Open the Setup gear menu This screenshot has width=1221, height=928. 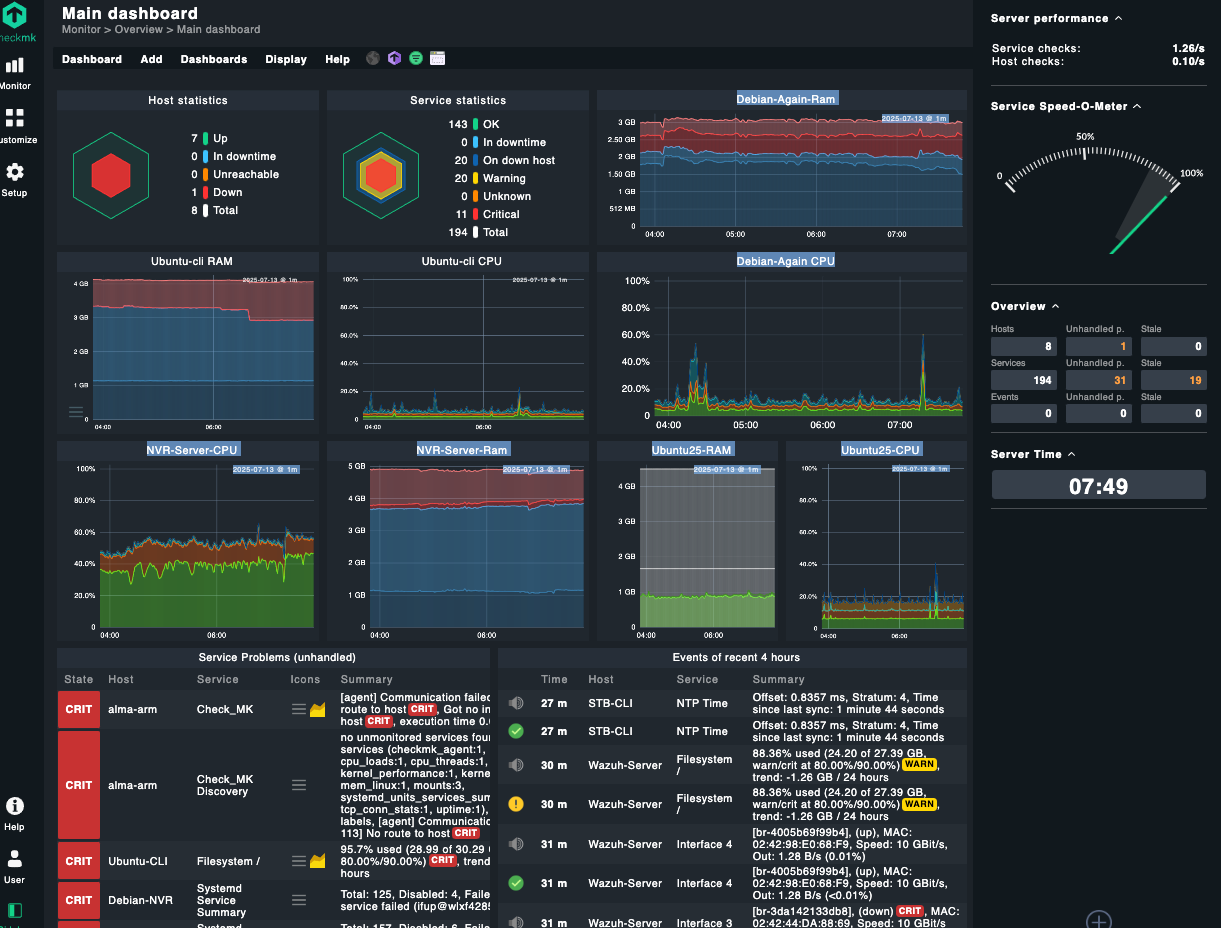(x=15, y=179)
